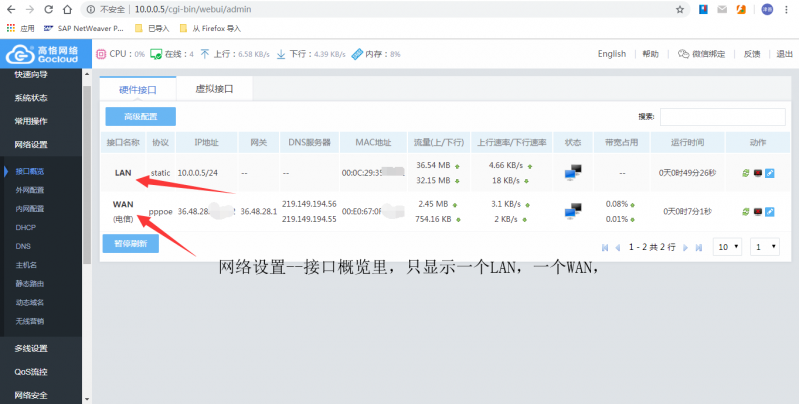
Task: Sort by 接口名称 column header
Action: tap(123, 143)
